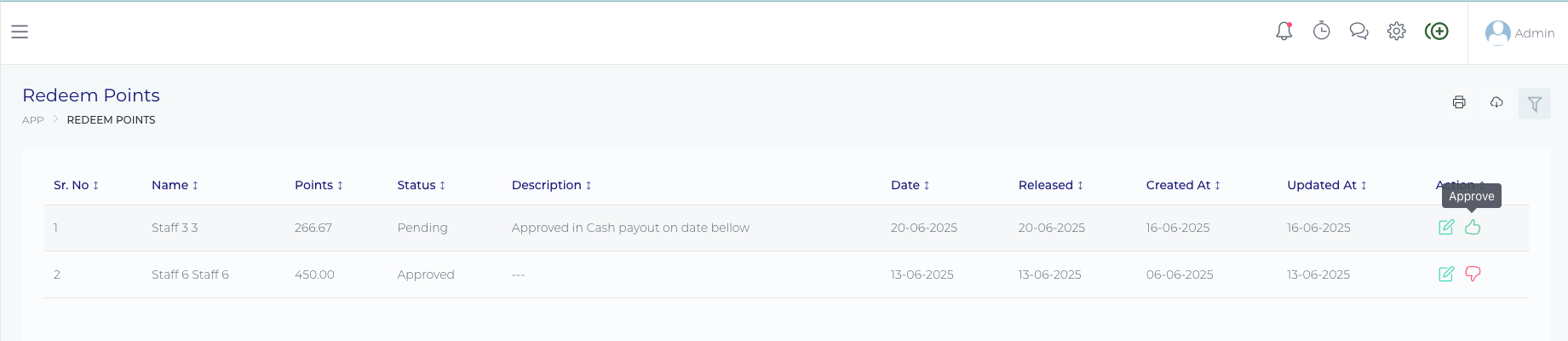Toggle the filter funnel button
The height and width of the screenshot is (341, 1568).
tap(1534, 104)
